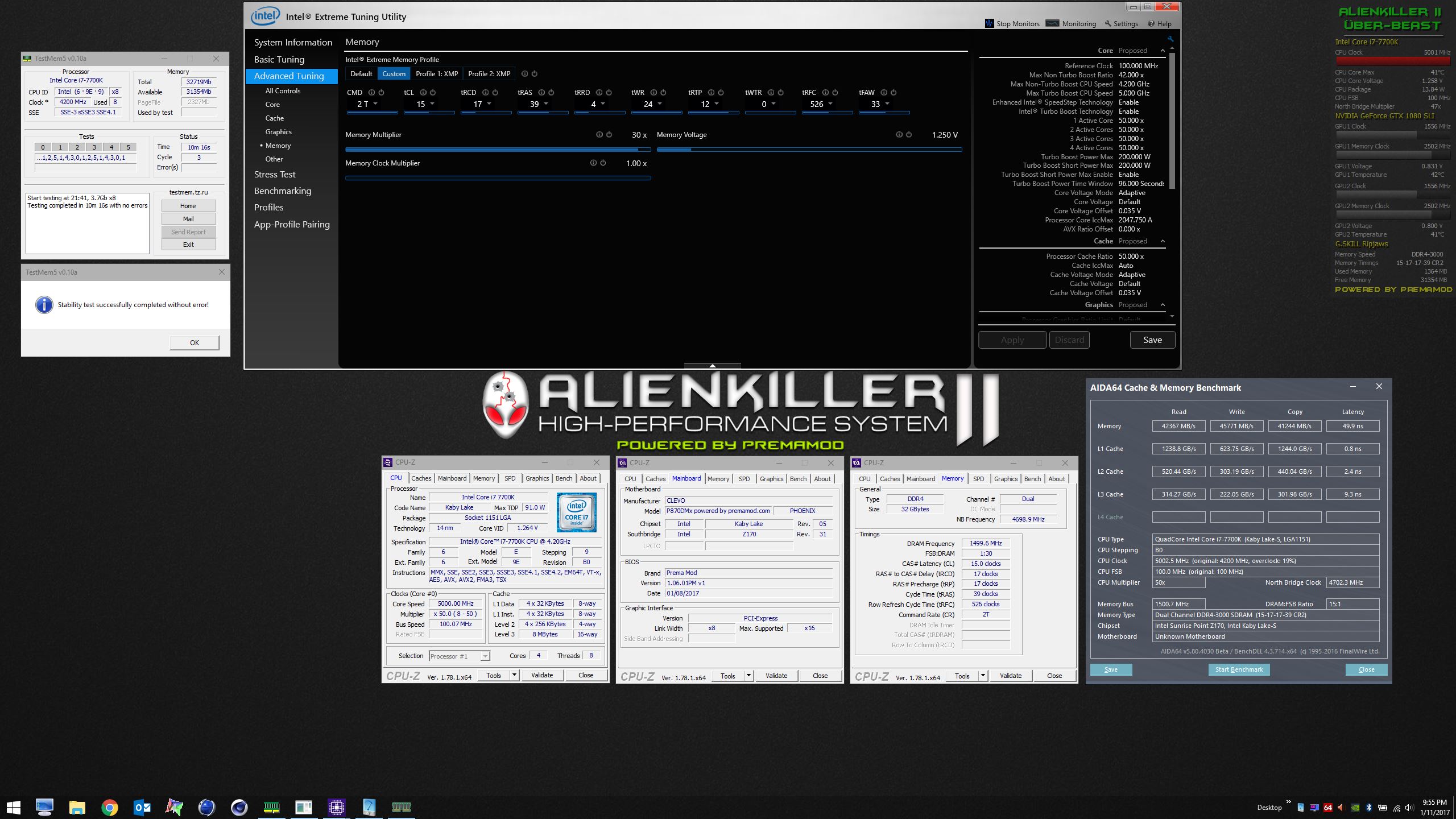Screen dimensions: 1456x819
Task: Switch to the SPD tab in the CPU-Z Memory window
Action: (x=978, y=479)
